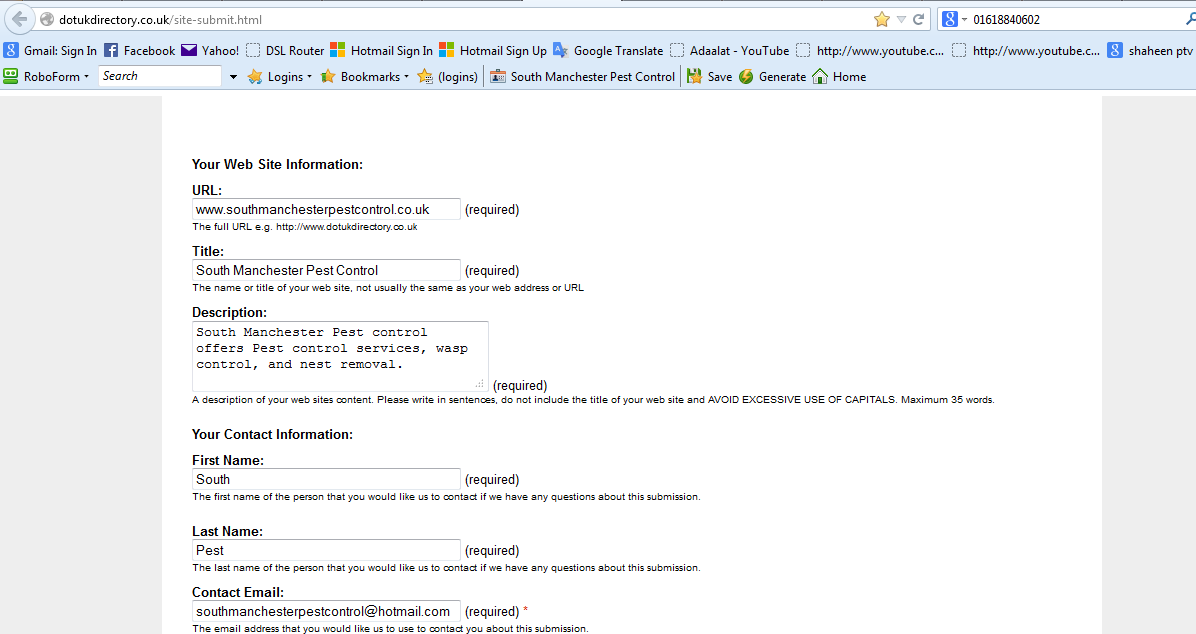The image size is (1196, 634).
Task: Open history dropdown arrow beside the star
Action: [901, 19]
